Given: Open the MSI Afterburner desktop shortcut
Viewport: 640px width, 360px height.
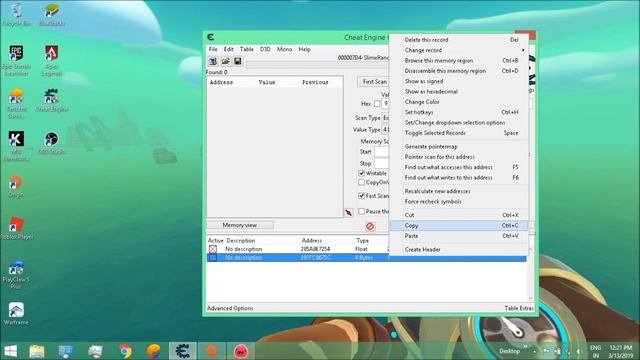Looking at the screenshot, I should tap(16, 146).
